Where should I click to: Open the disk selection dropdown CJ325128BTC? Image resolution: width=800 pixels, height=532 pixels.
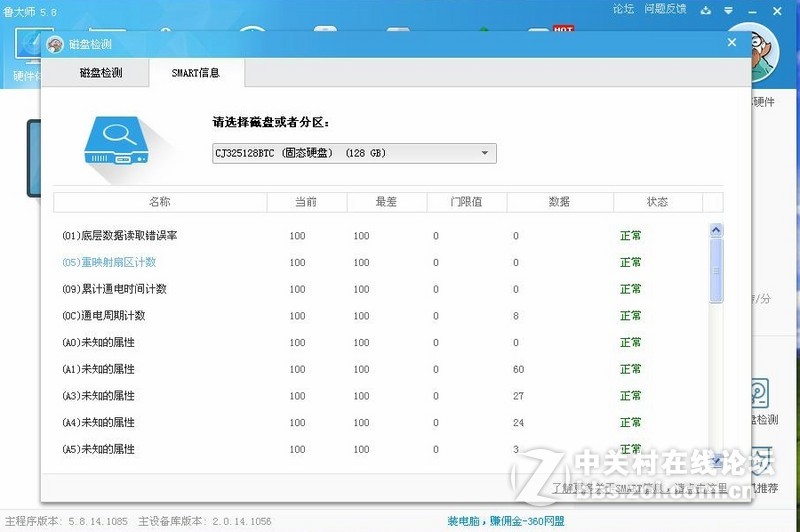354,153
